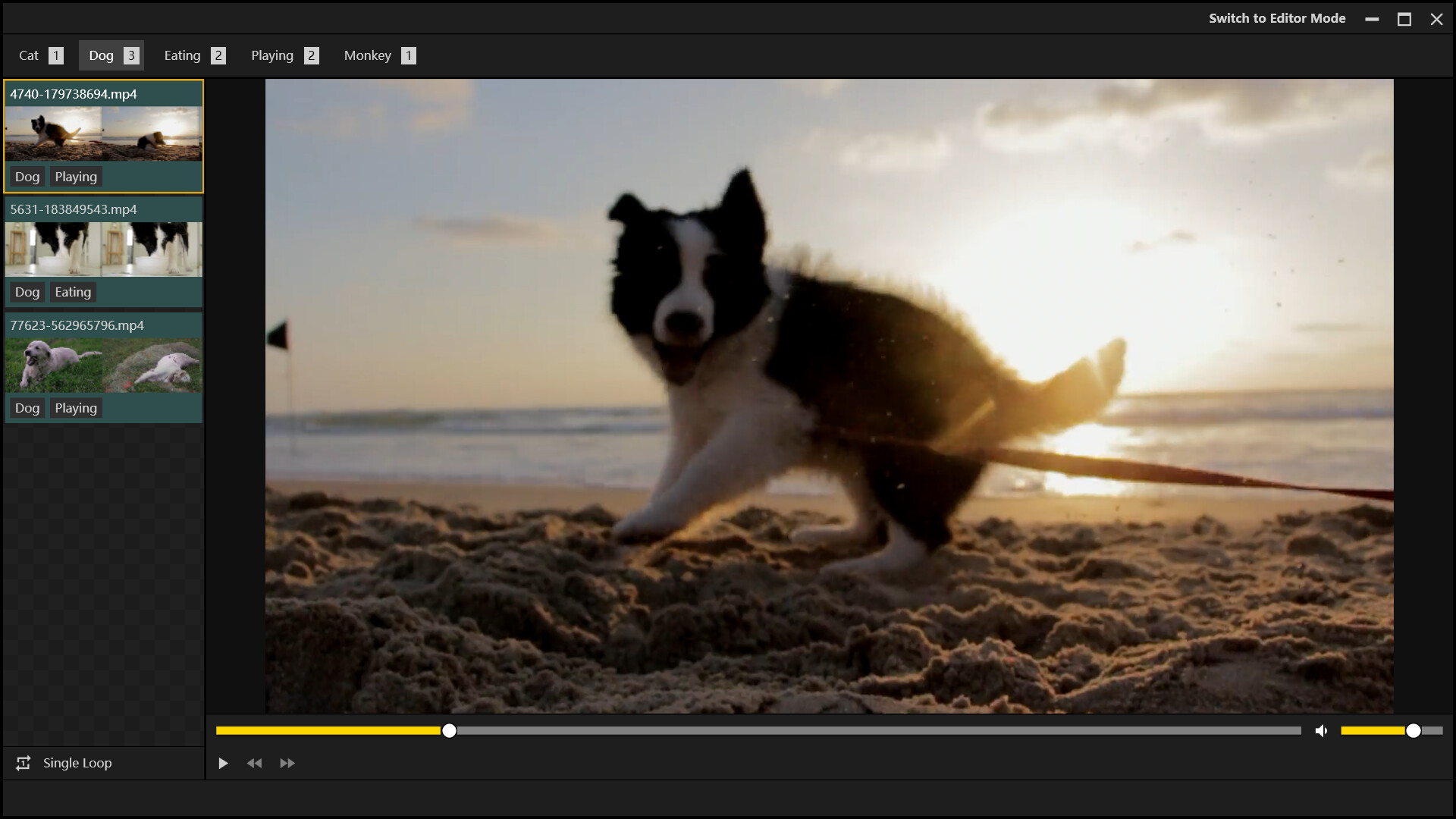Select the Monkey tag tab

tap(379, 55)
